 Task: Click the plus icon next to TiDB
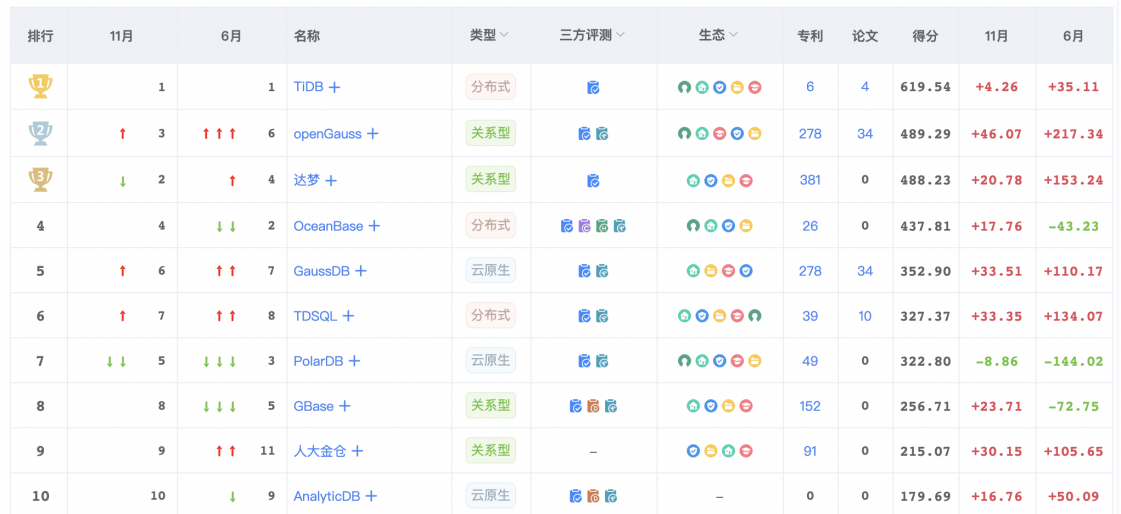(334, 87)
